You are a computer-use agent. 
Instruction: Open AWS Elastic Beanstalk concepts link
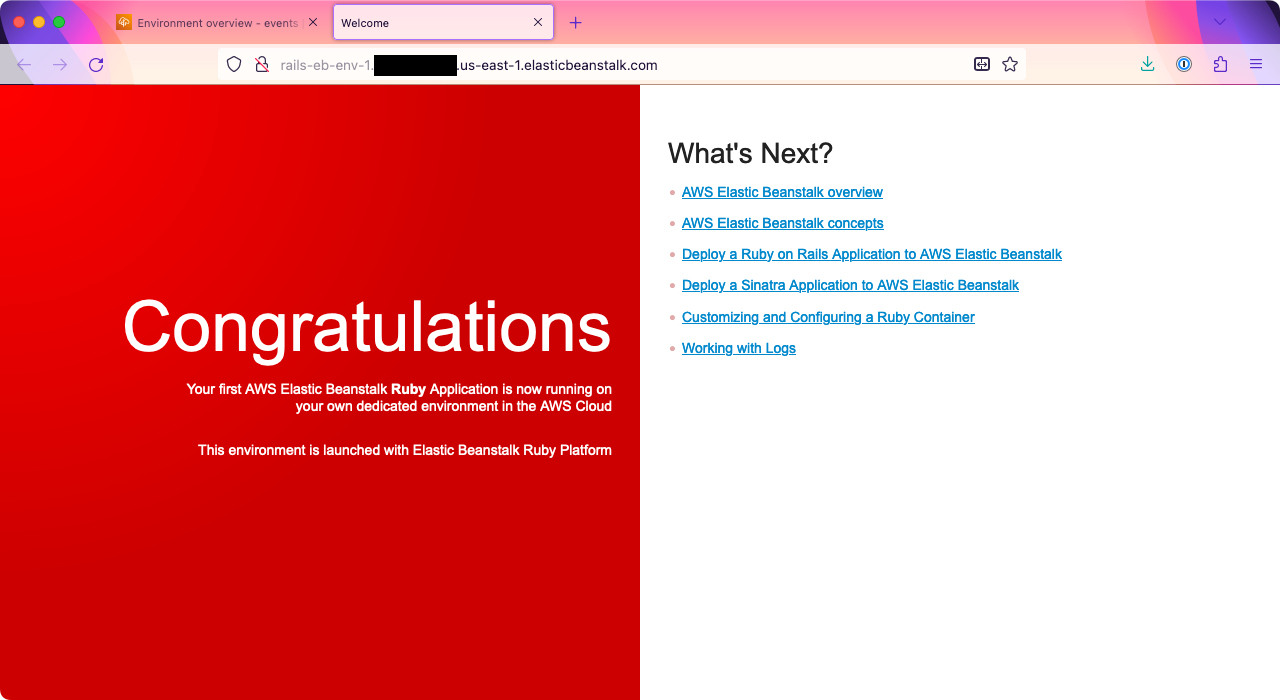pos(783,223)
